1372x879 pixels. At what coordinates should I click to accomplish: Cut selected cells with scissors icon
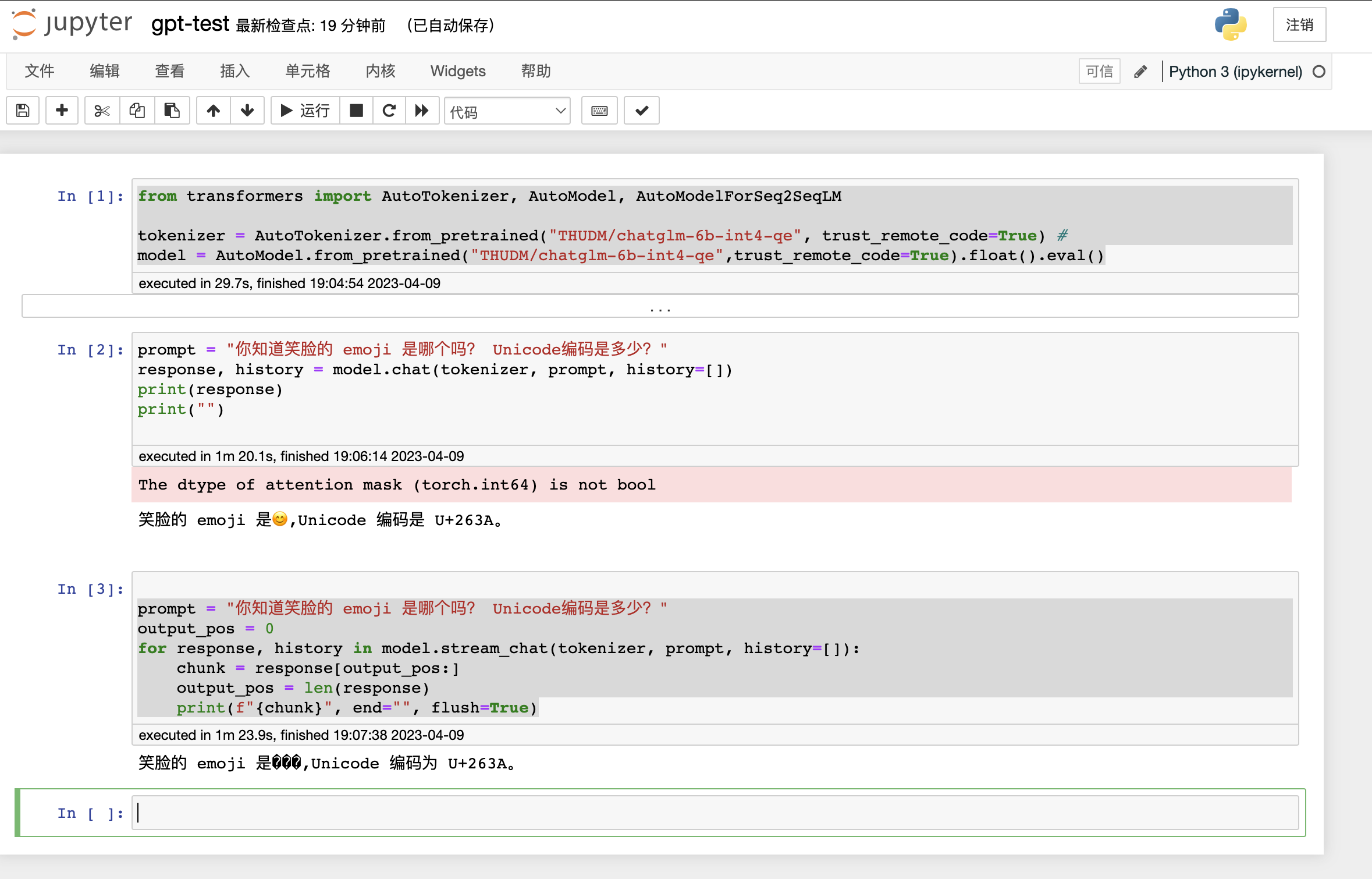pos(102,111)
